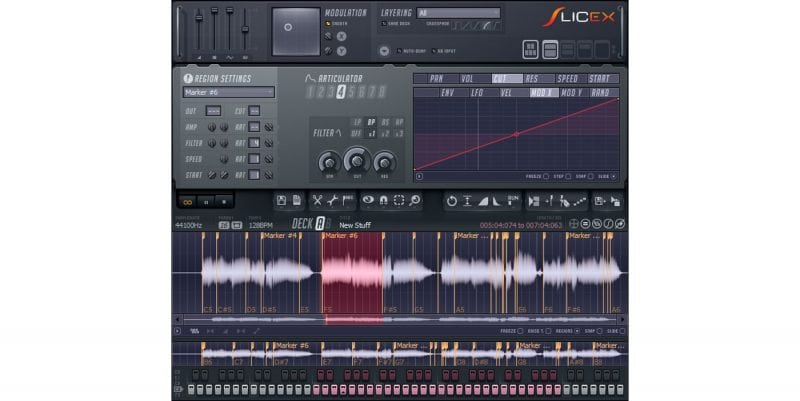The height and width of the screenshot is (401, 800).
Task: Toggle the Auto-dump option
Action: [399, 51]
